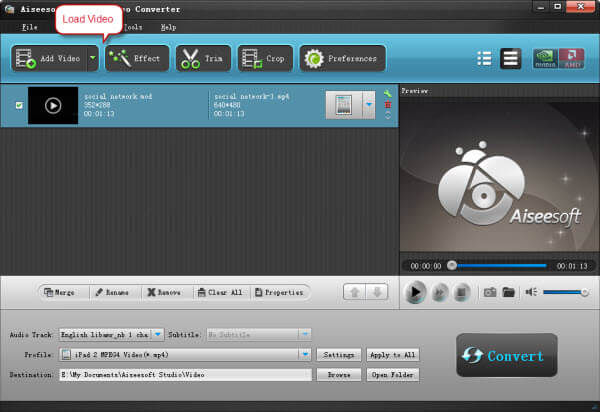Click the preview seek bar

pos(499,265)
